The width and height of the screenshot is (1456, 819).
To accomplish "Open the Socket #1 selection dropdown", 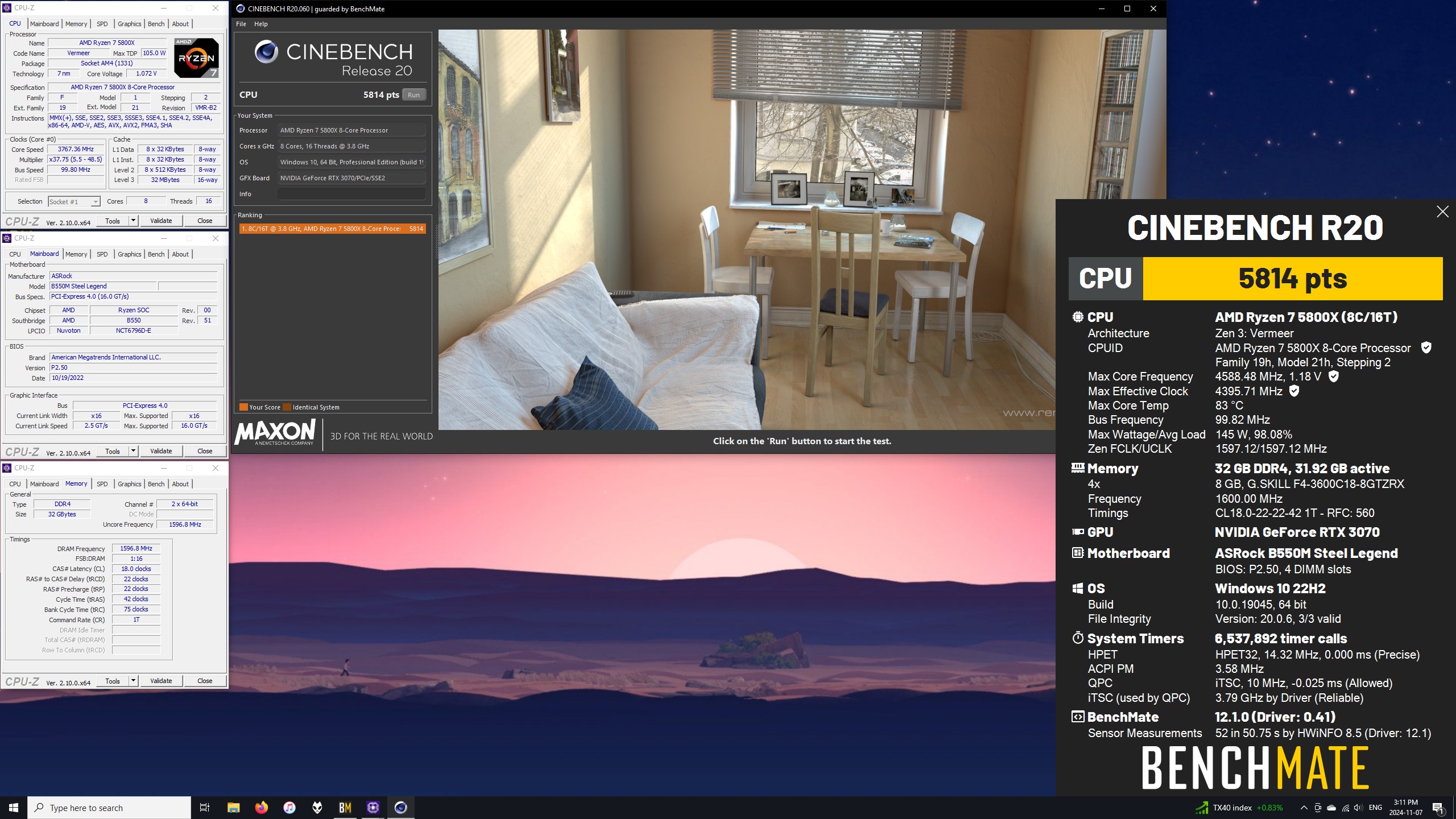I will (74, 201).
